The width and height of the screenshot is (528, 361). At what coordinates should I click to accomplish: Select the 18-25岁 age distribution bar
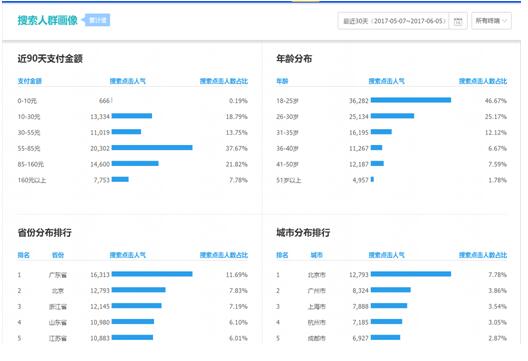411,100
